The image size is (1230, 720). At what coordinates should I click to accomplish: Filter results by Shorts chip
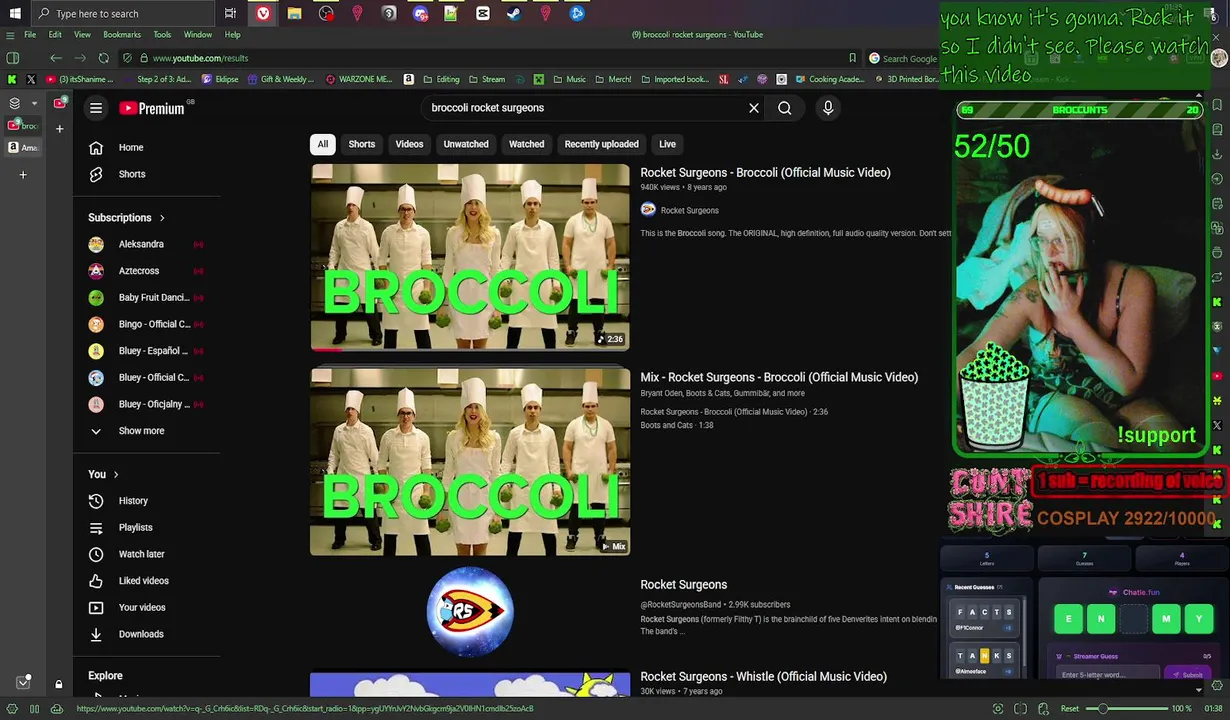[x=362, y=144]
